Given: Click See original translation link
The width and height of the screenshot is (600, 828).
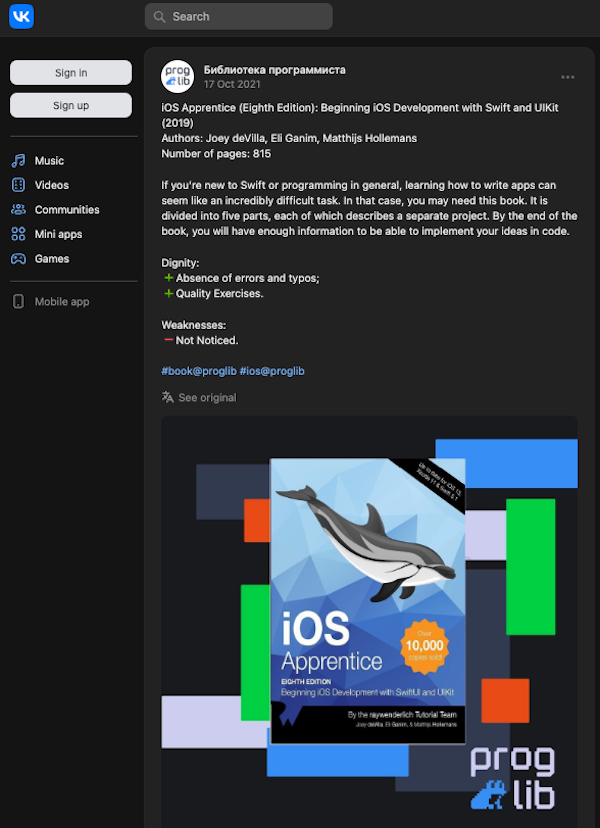Looking at the screenshot, I should point(208,397).
